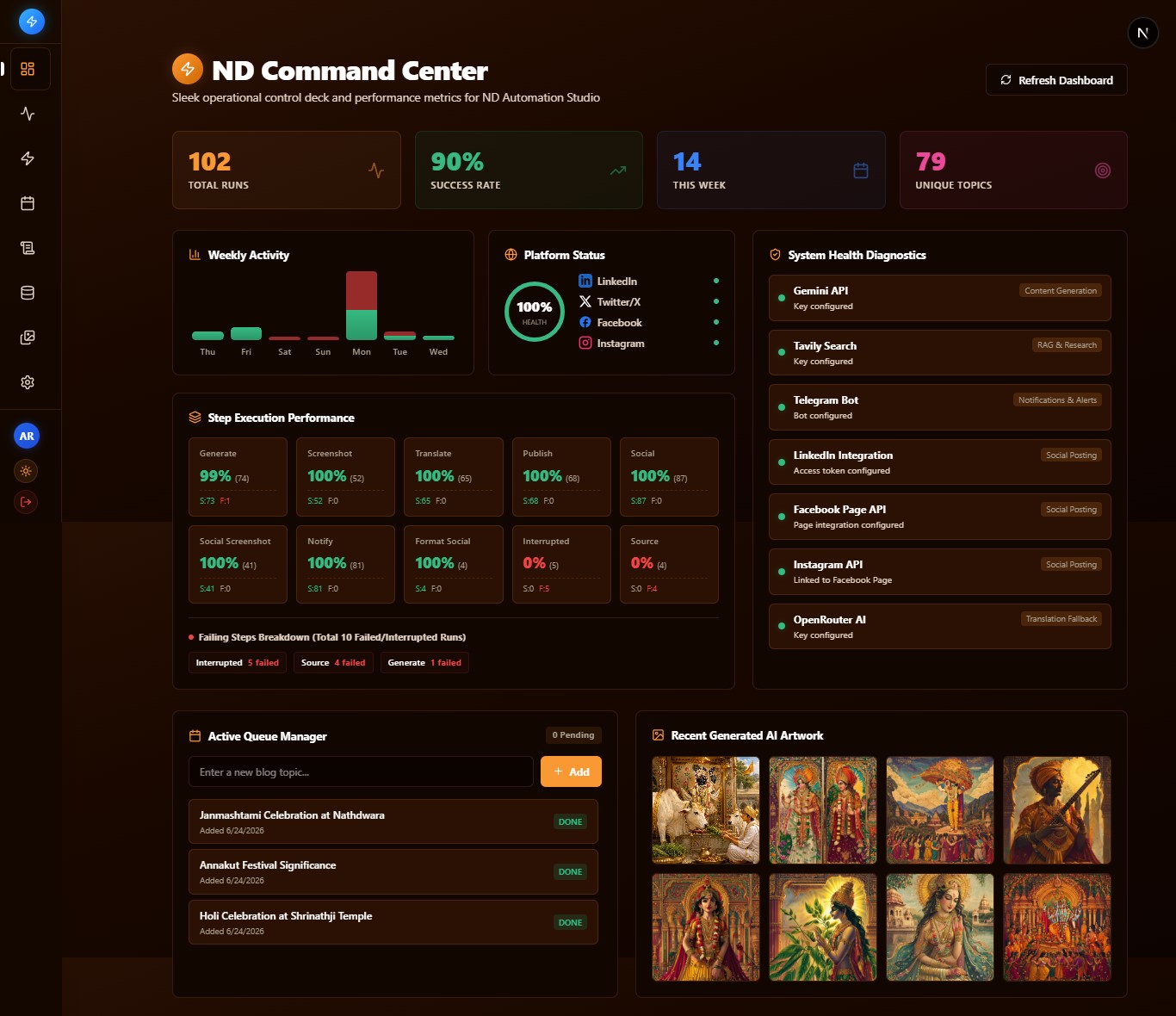Click the orange Add button
Image resolution: width=1176 pixels, height=1016 pixels.
pos(571,771)
